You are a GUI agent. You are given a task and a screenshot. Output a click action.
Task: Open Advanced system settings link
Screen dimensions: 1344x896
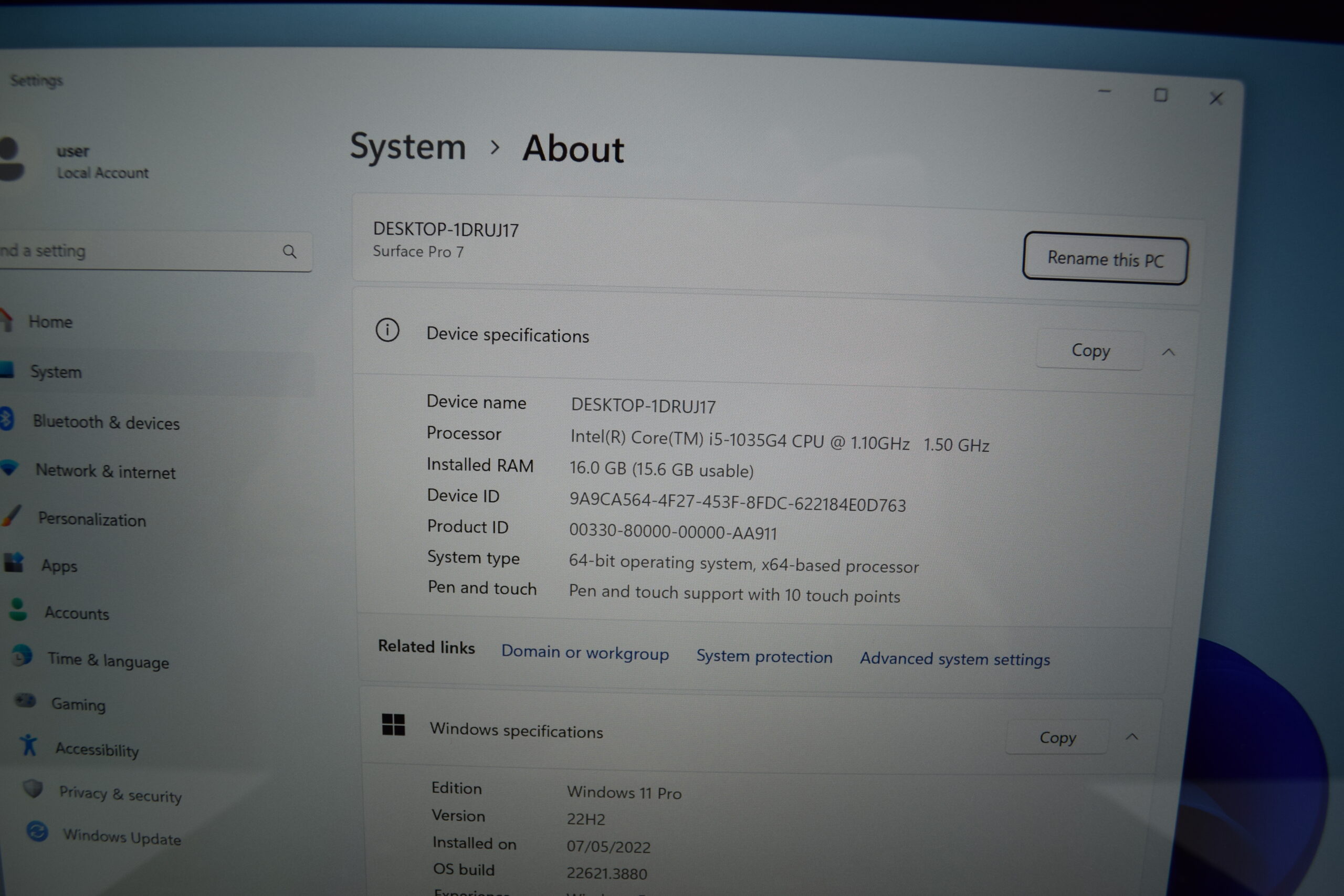pos(955,659)
